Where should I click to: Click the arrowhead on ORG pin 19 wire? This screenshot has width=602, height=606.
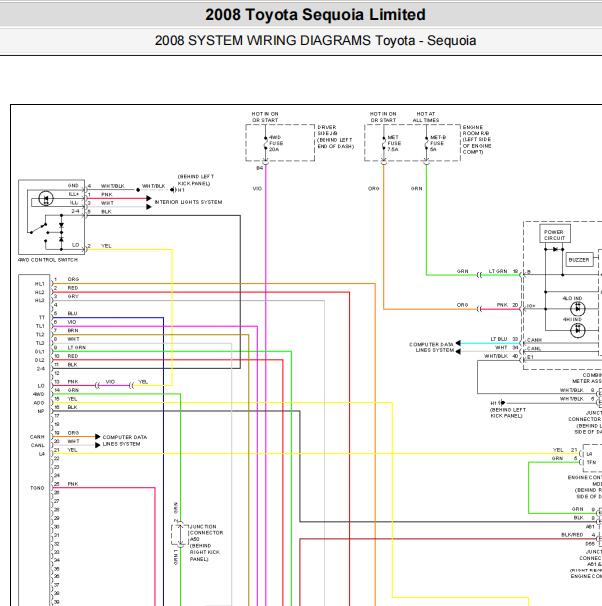pos(97,437)
